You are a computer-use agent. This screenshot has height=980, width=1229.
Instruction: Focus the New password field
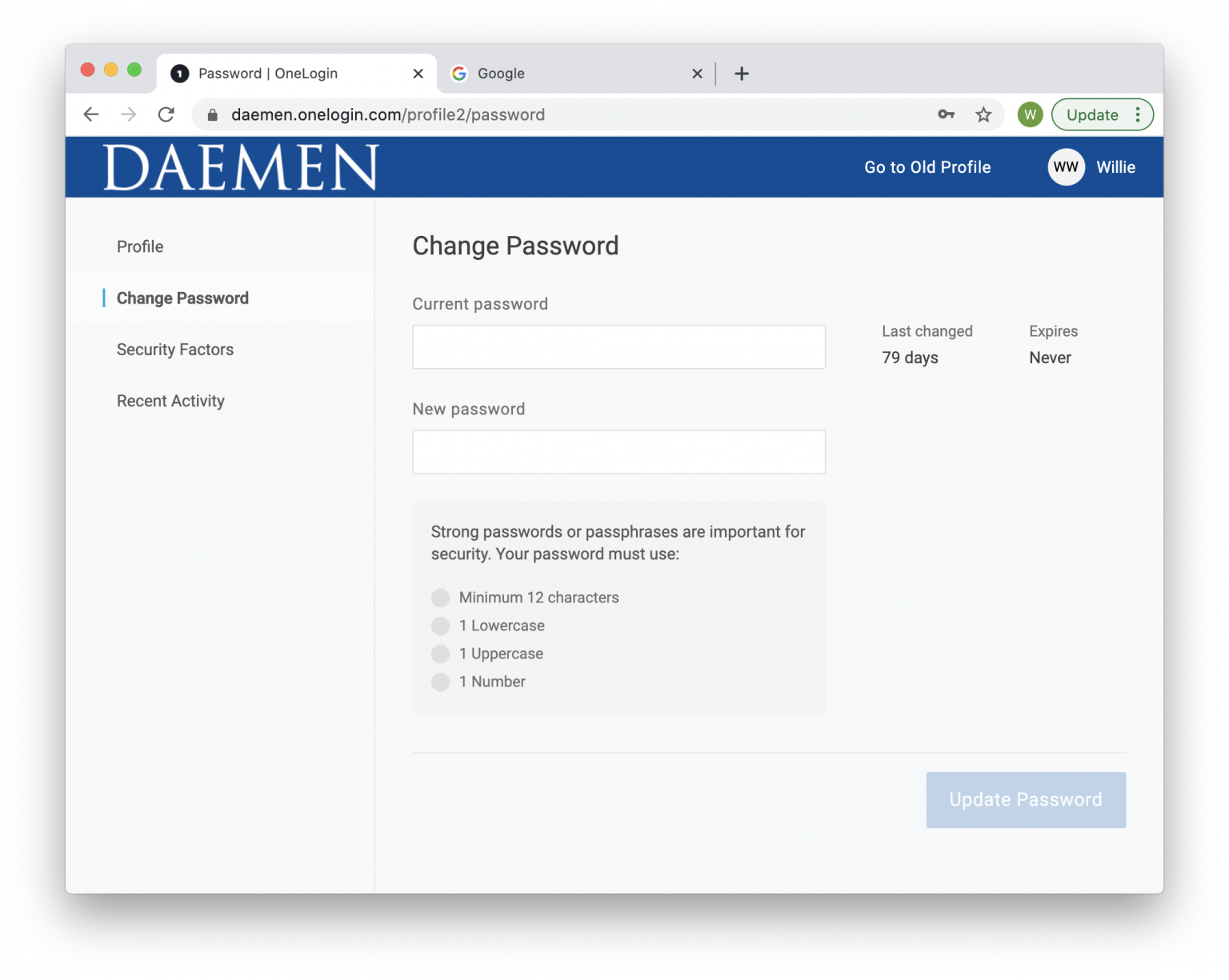click(619, 452)
